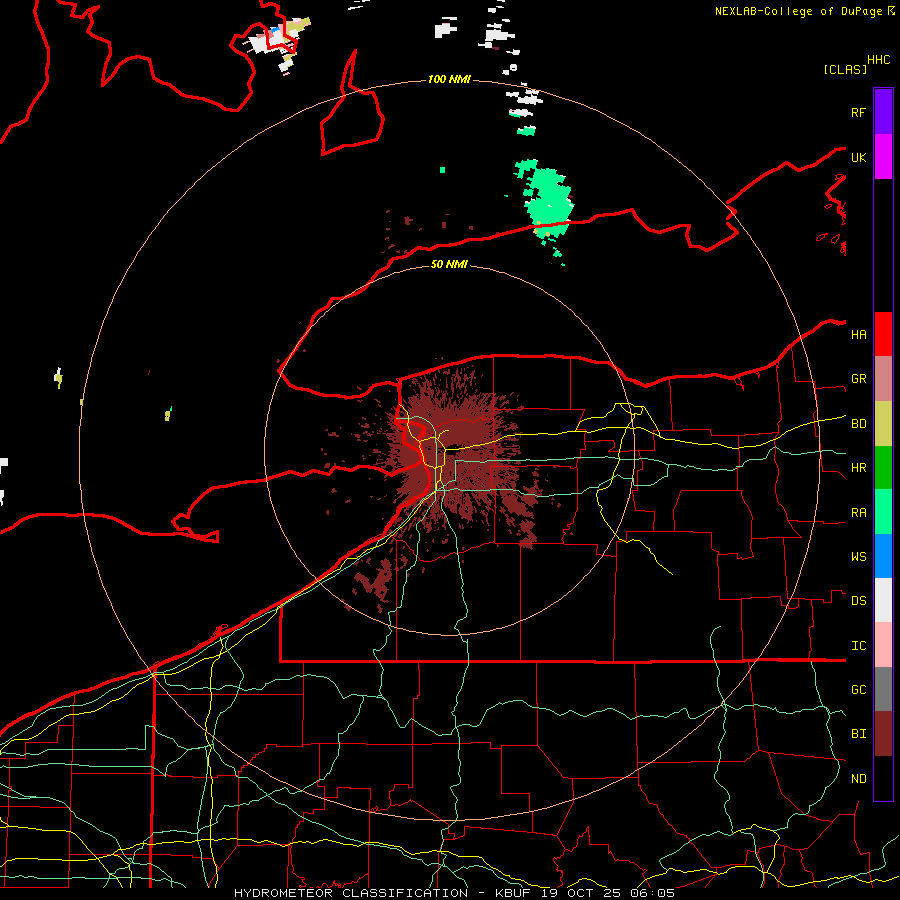Click the 100 NMI range ring label
Viewport: 900px width, 900px height.
tap(449, 79)
